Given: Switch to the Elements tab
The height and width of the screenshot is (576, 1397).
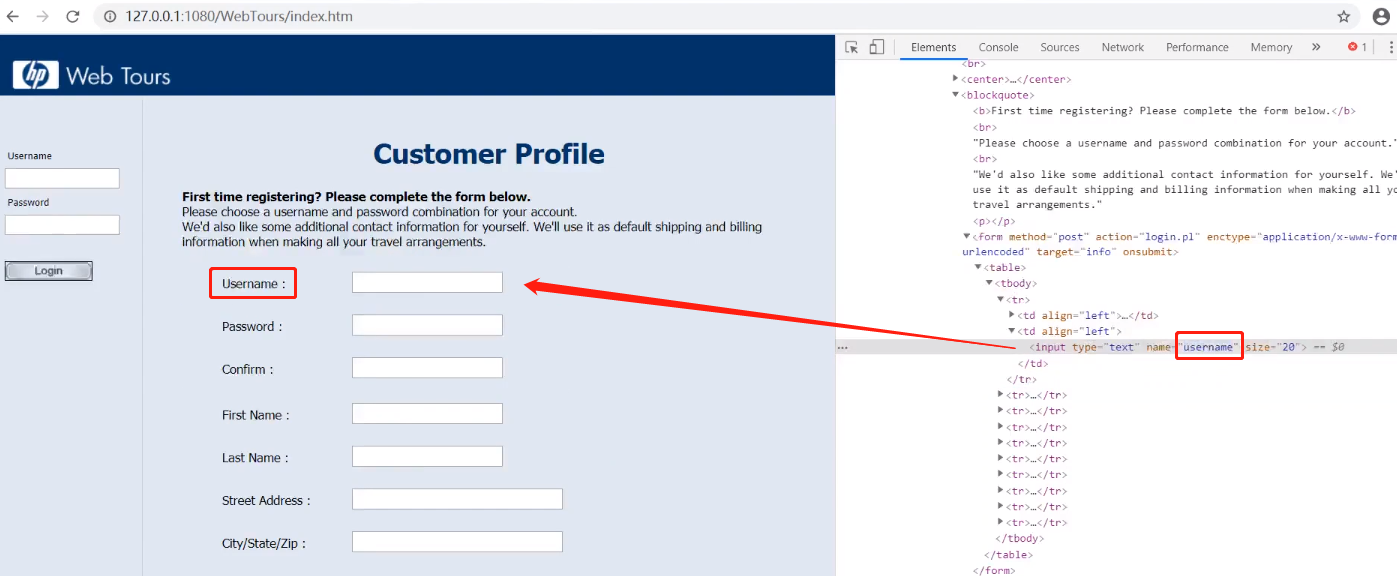Looking at the screenshot, I should click(933, 47).
